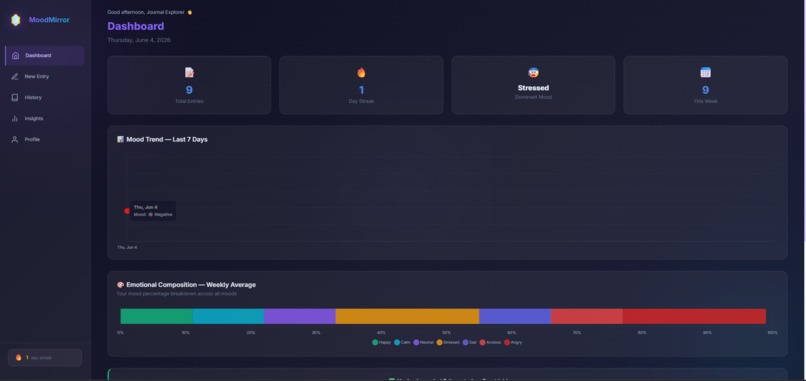The image size is (806, 381).
Task: Click the Stressed dominant mood text
Action: pos(534,88)
